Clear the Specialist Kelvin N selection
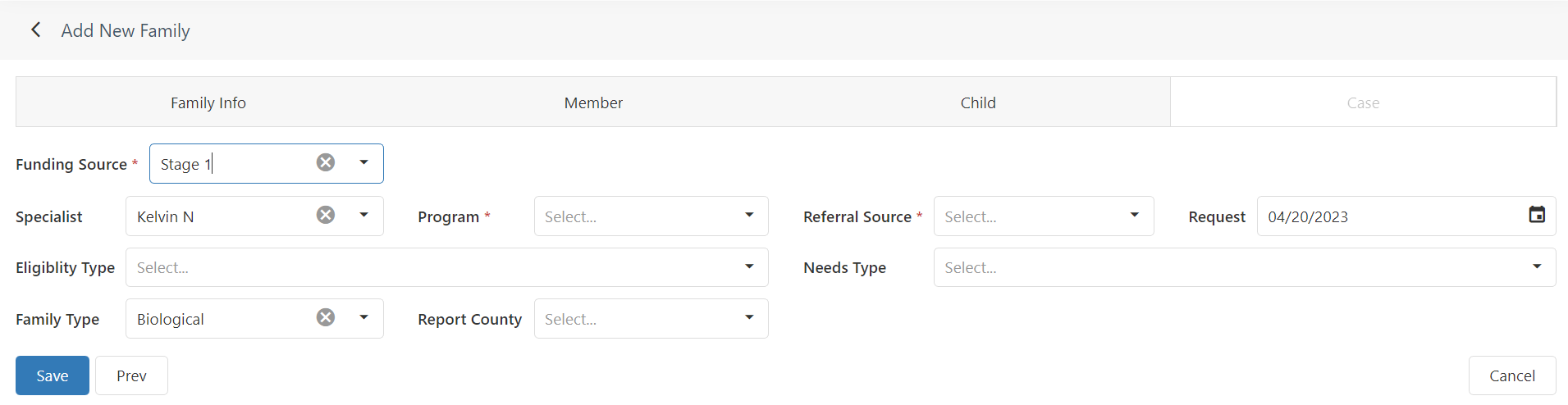Image resolution: width=1568 pixels, height=405 pixels. tap(326, 215)
